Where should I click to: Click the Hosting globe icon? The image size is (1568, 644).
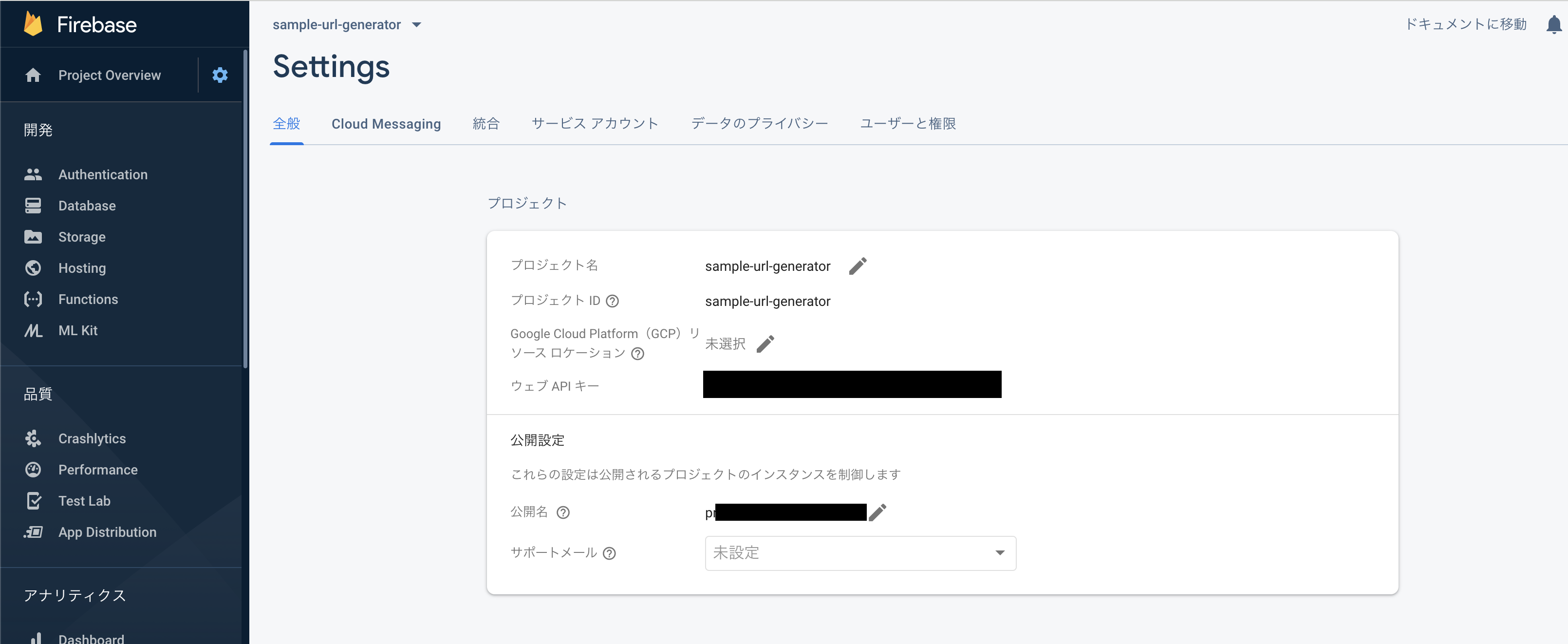33,268
